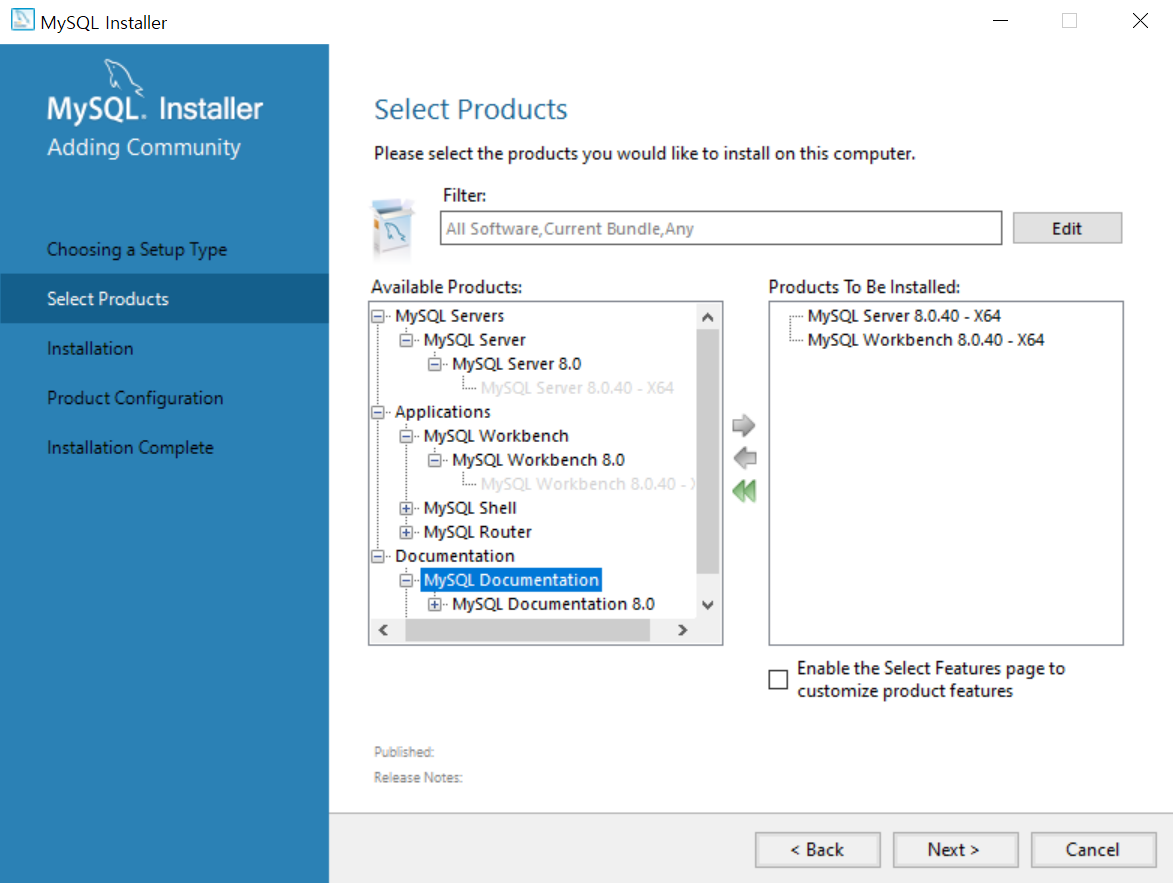1173x883 pixels.
Task: Click the horizontal scrollbar right arrow
Action: pyautogui.click(x=682, y=630)
